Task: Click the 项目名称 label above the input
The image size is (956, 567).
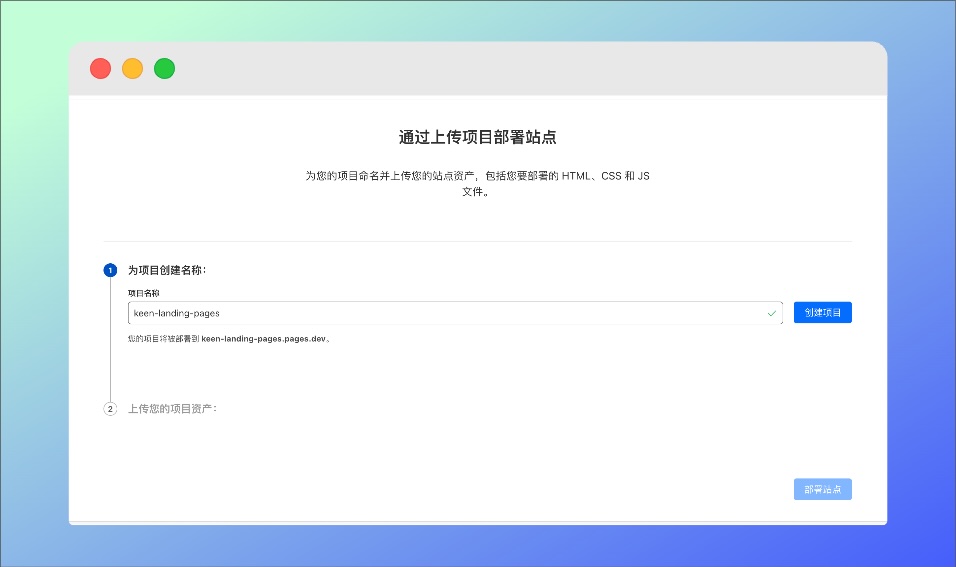Action: pyautogui.click(x=144, y=293)
